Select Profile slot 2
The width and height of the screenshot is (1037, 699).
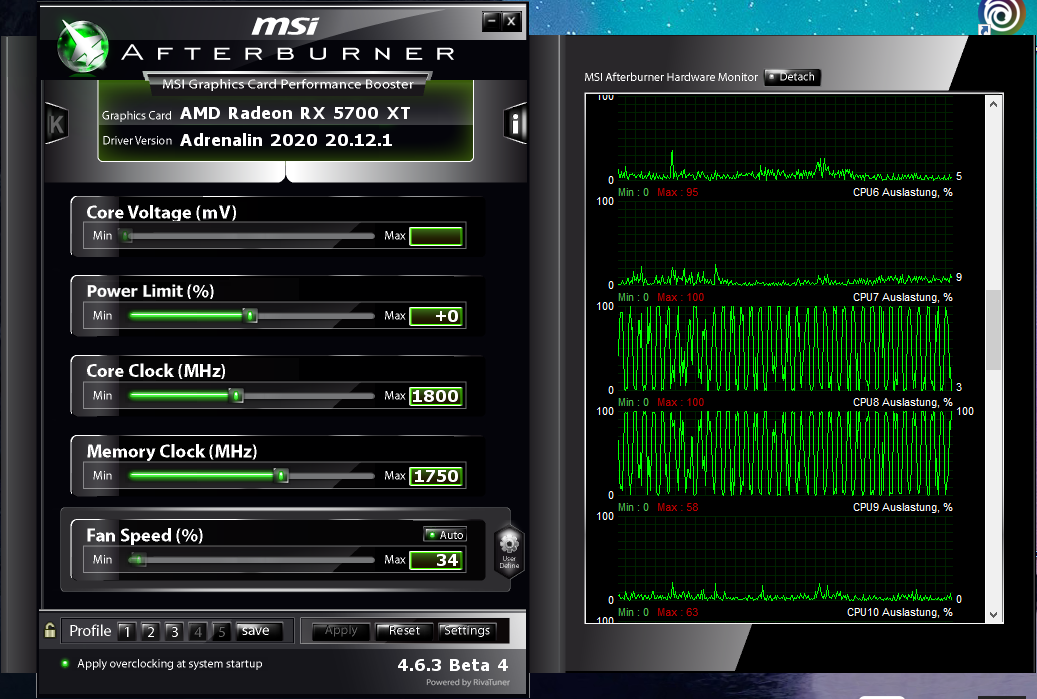pos(150,632)
